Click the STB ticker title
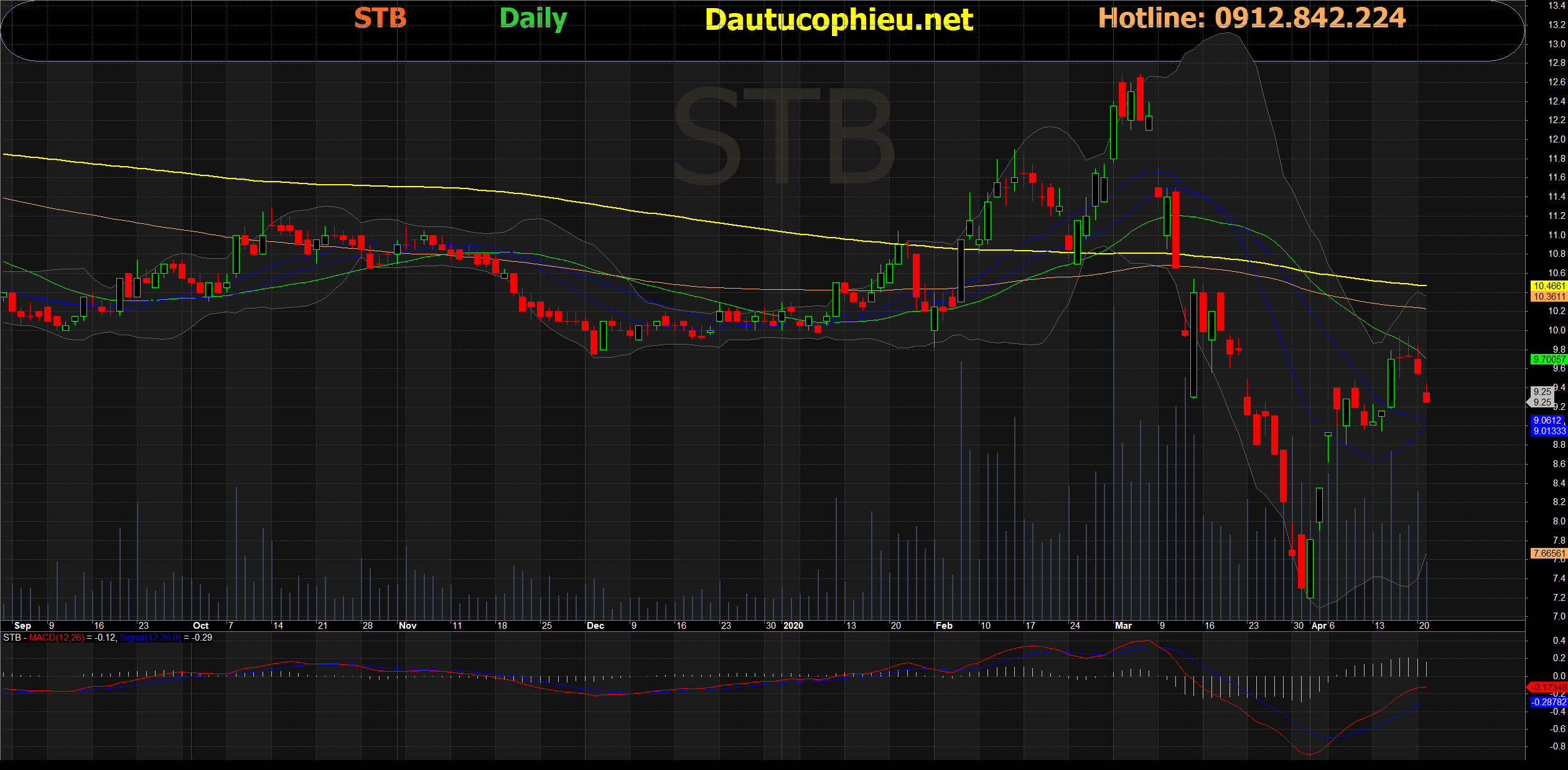Image resolution: width=1568 pixels, height=770 pixels. [380, 18]
